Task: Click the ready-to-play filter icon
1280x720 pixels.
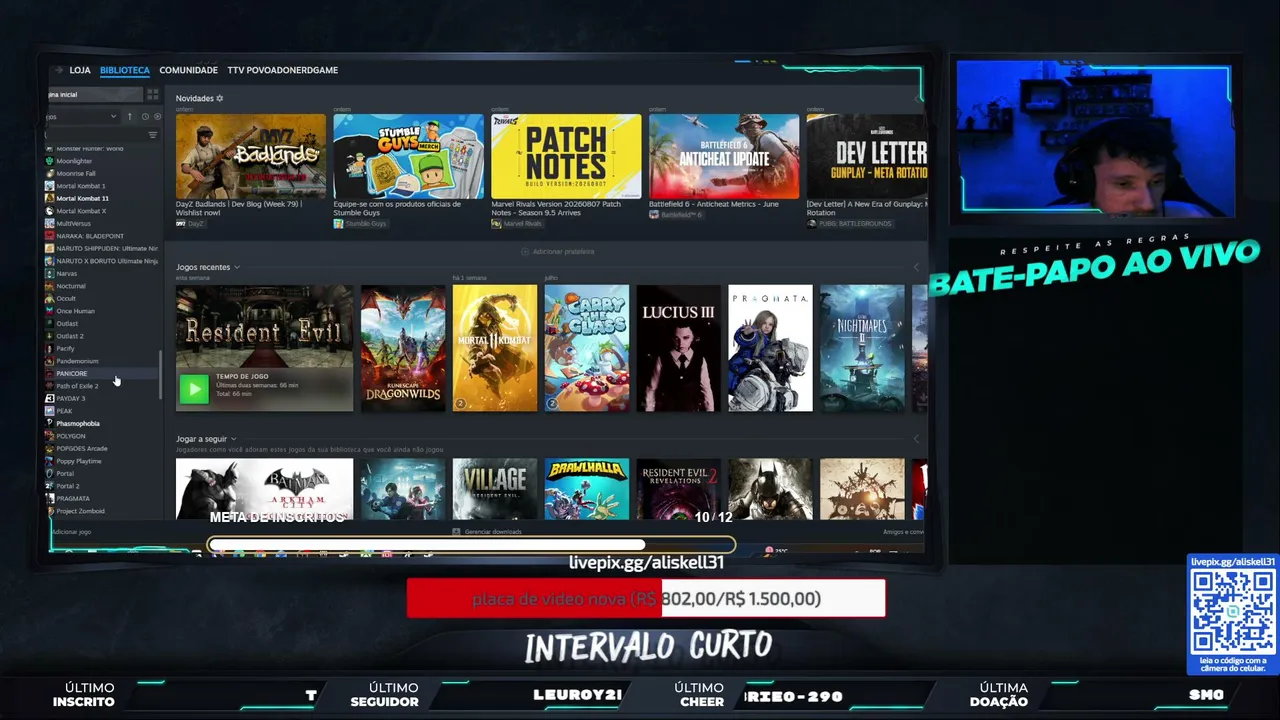Action: [x=157, y=117]
